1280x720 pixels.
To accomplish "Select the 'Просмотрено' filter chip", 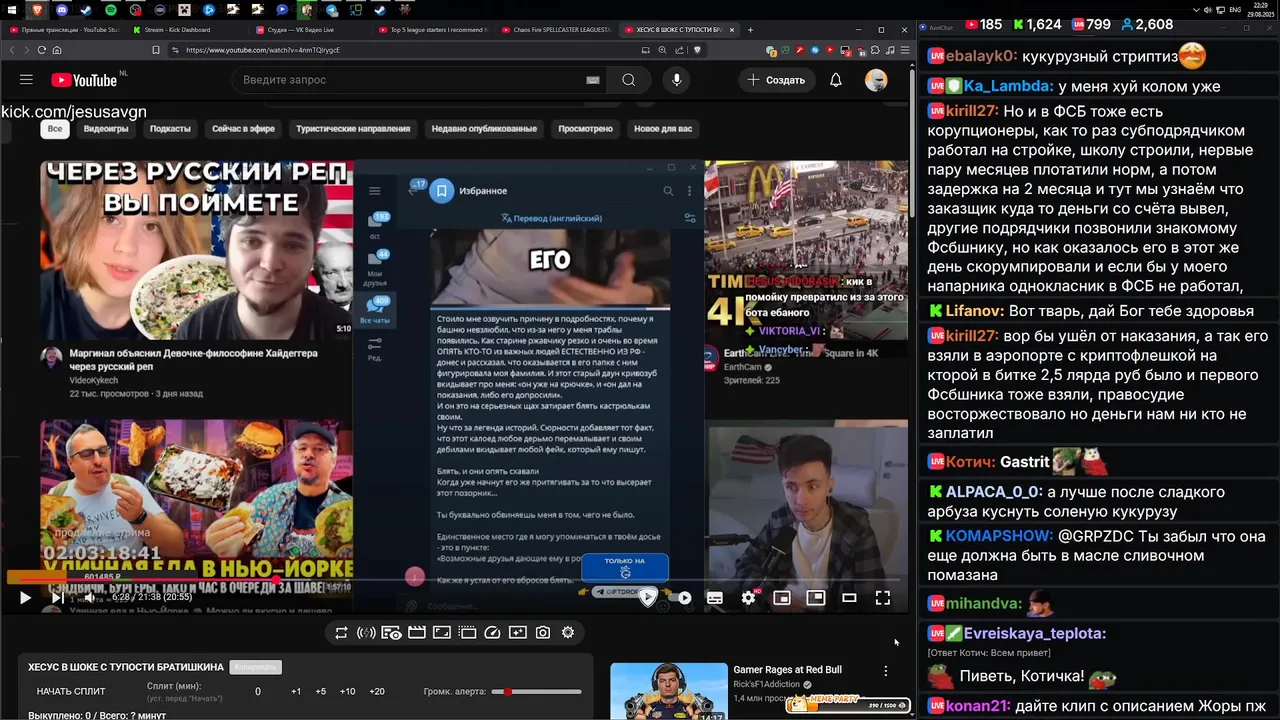I will pos(585,129).
